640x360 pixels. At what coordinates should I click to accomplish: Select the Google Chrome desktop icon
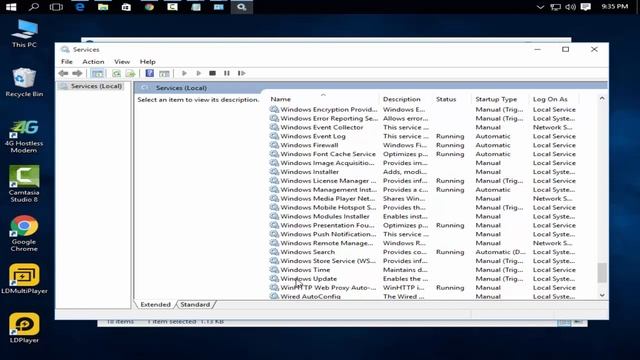(24, 233)
